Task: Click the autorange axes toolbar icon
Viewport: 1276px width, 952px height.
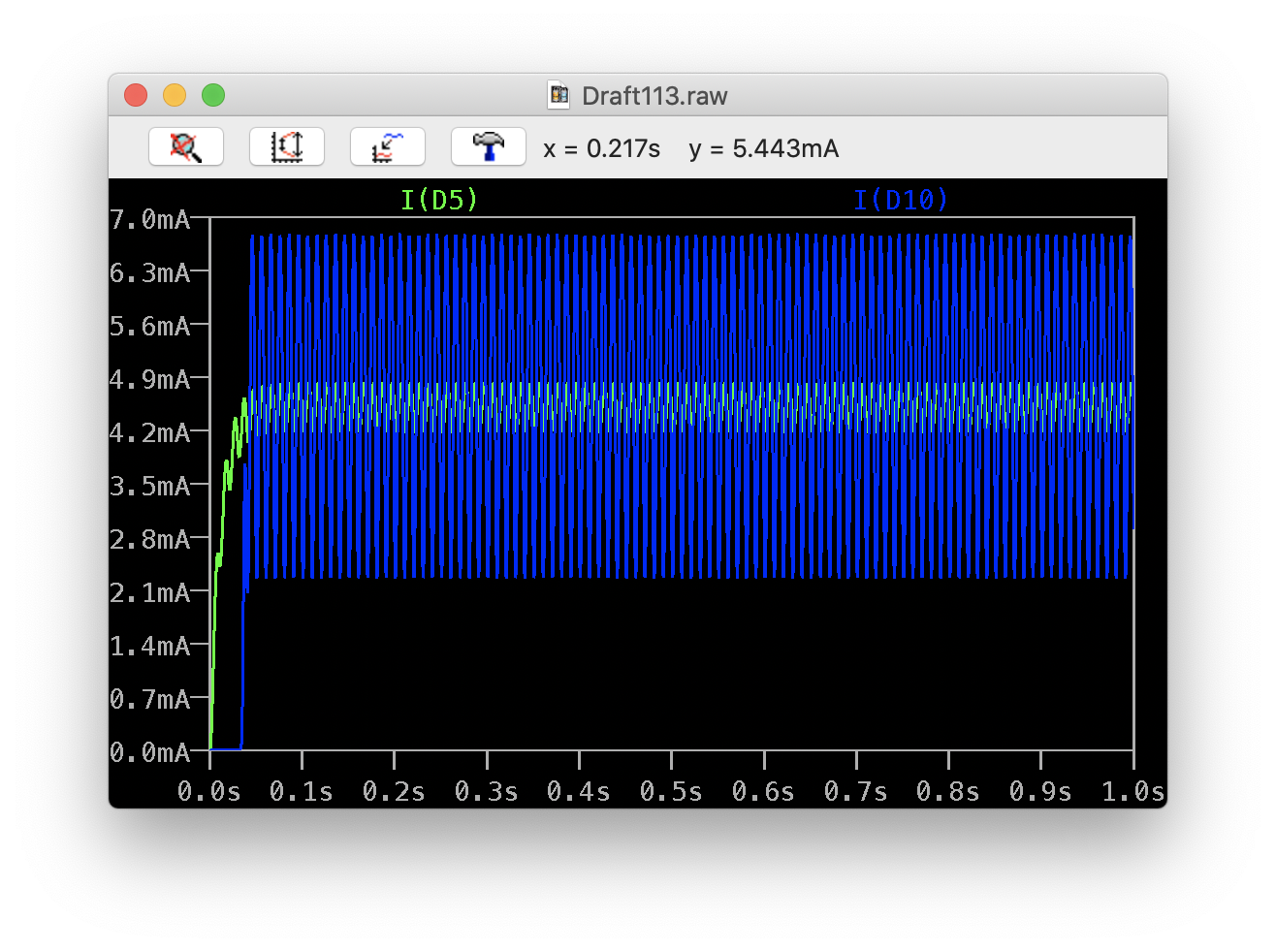Action: pos(287,147)
